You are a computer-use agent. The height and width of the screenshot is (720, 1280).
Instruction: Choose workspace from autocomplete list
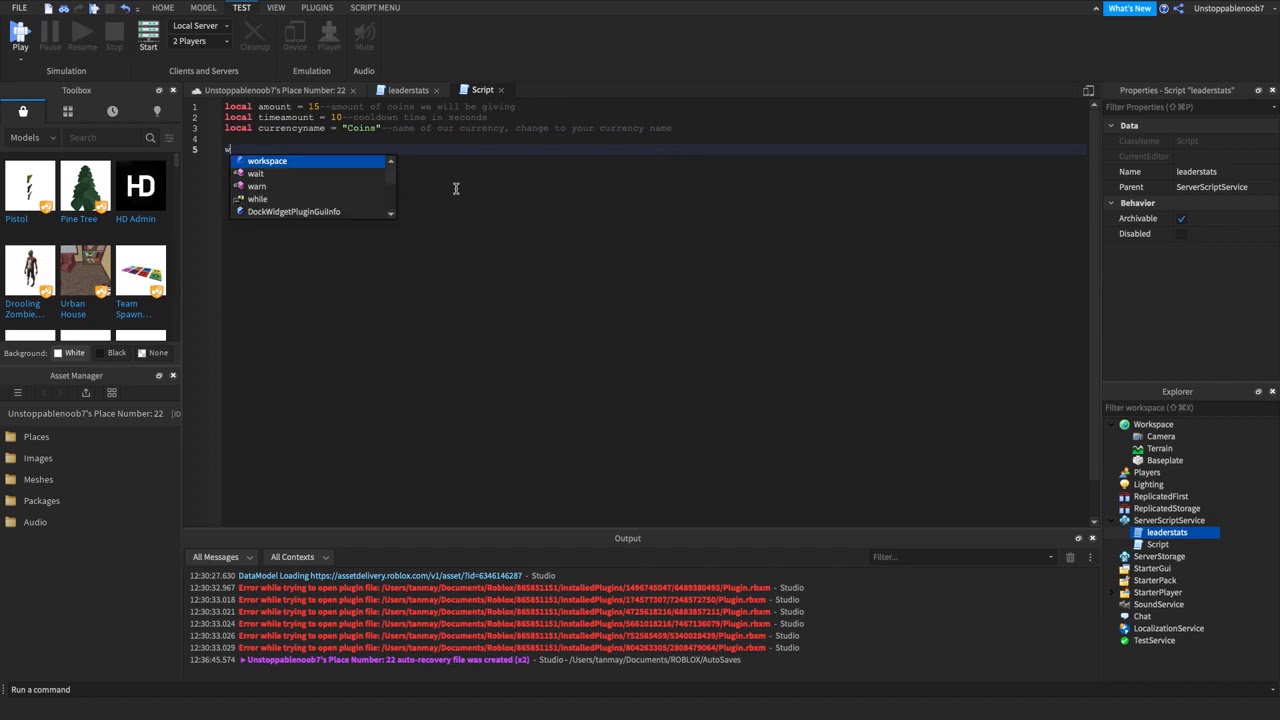pyautogui.click(x=309, y=161)
